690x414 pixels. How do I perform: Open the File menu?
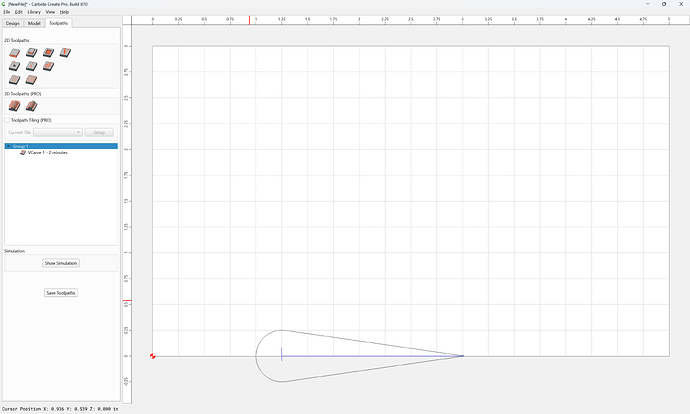pyautogui.click(x=7, y=12)
